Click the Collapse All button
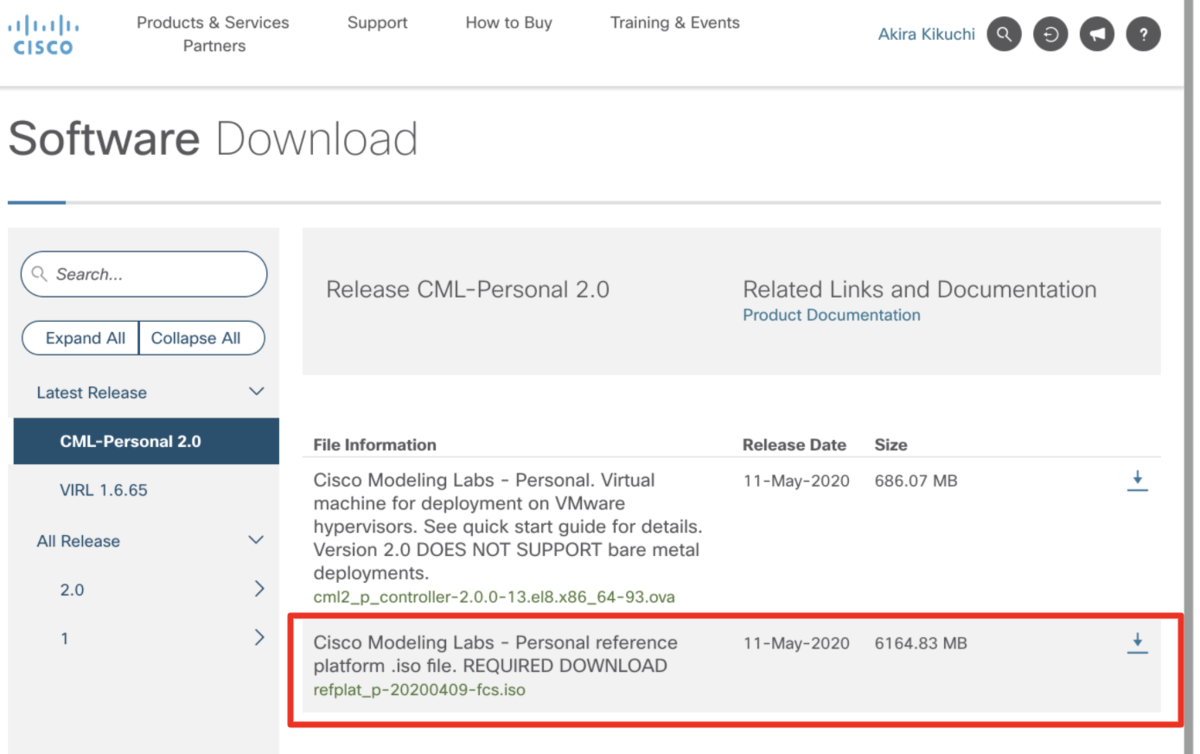The image size is (1200, 754). click(201, 338)
